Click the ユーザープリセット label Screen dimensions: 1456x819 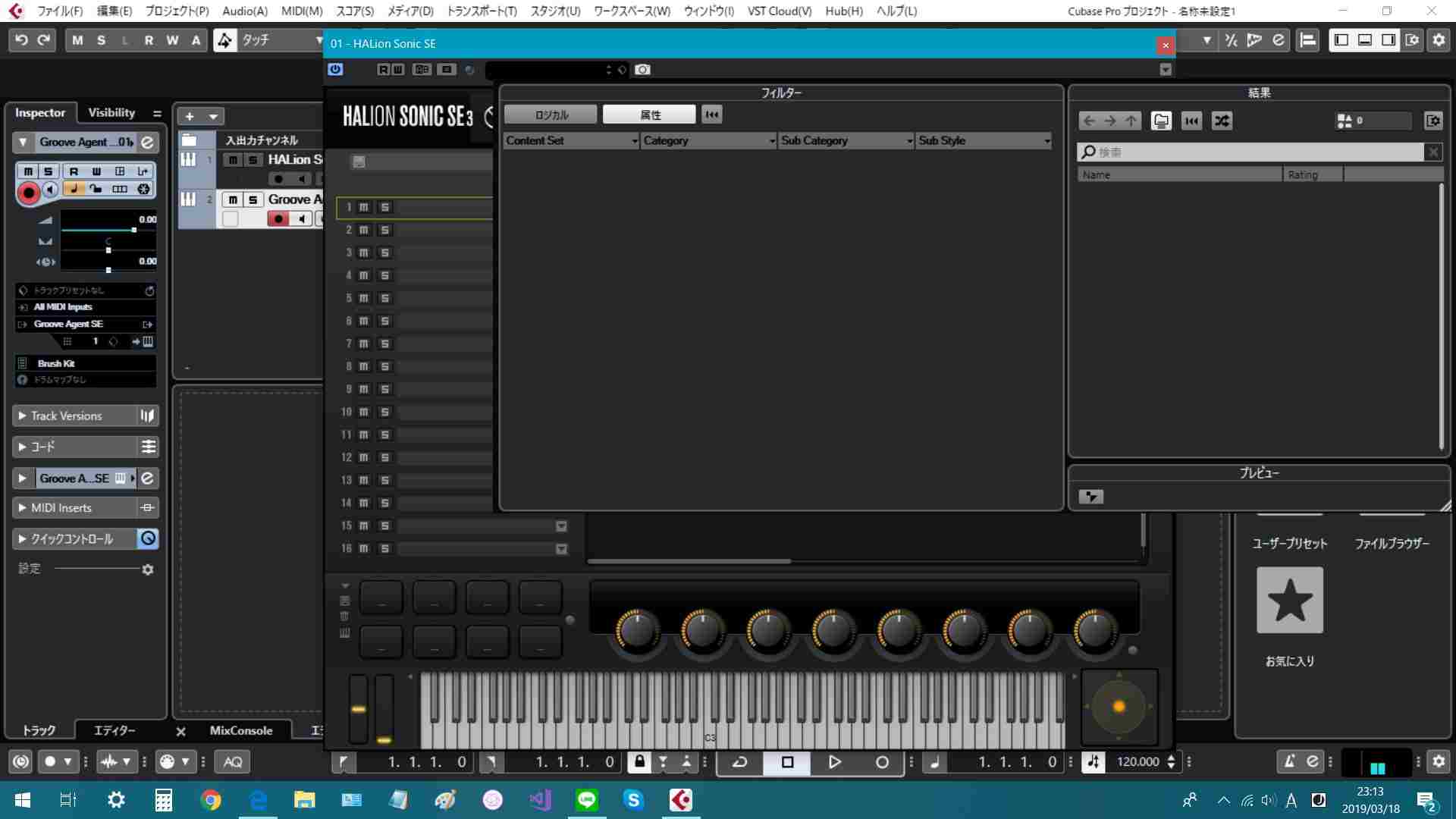click(1289, 543)
